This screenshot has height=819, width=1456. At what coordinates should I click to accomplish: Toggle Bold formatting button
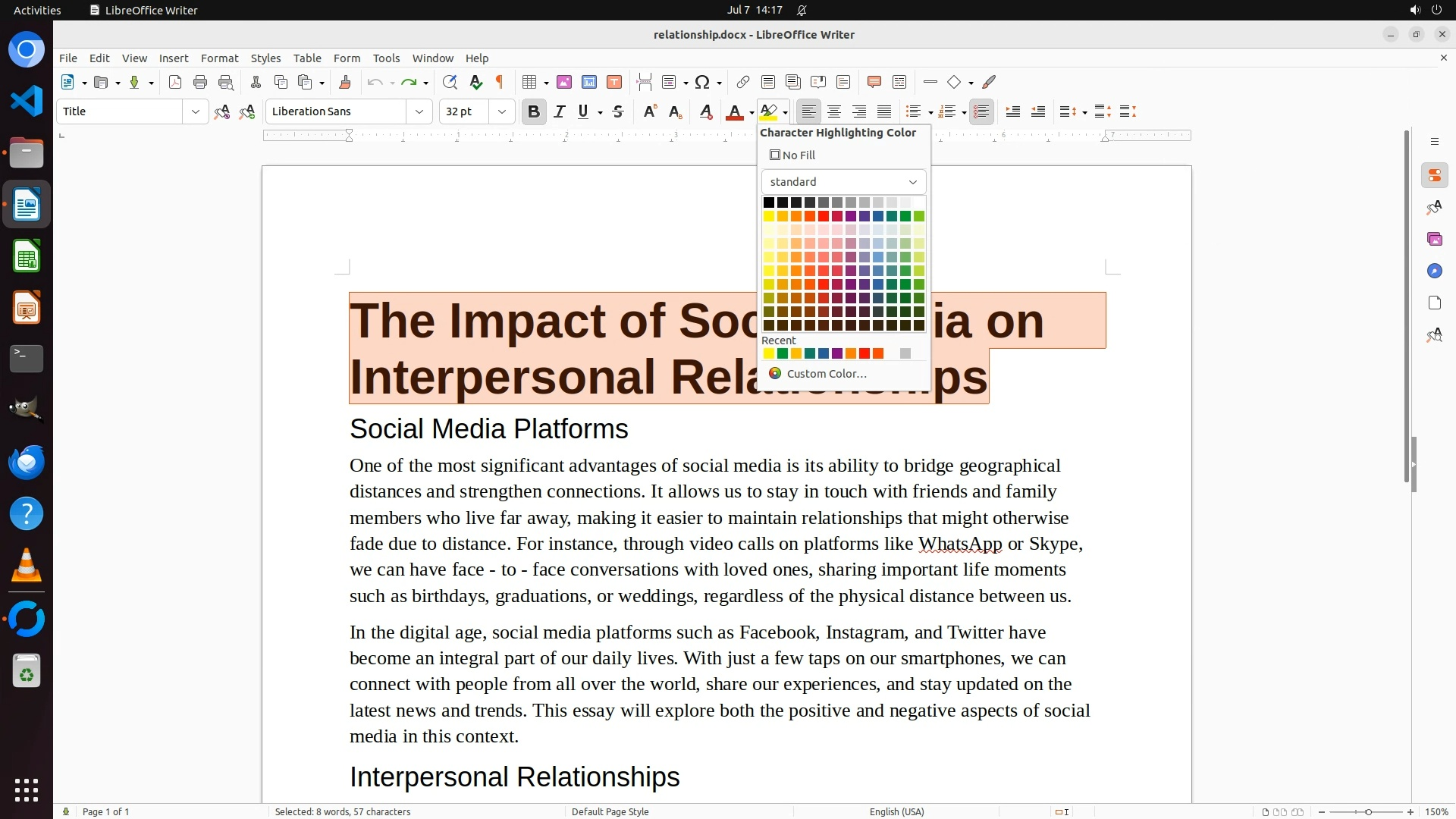[534, 111]
